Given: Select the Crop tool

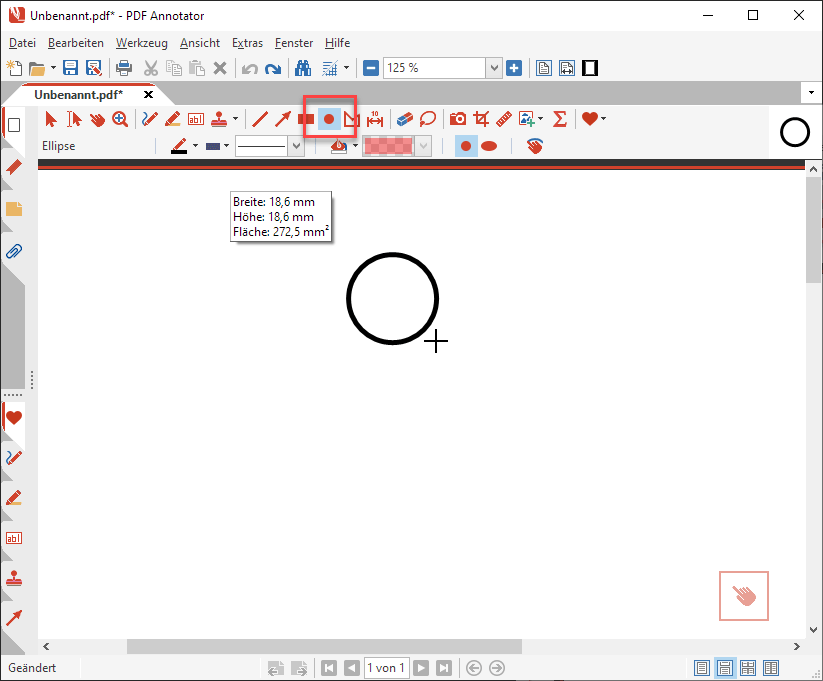Looking at the screenshot, I should click(481, 119).
